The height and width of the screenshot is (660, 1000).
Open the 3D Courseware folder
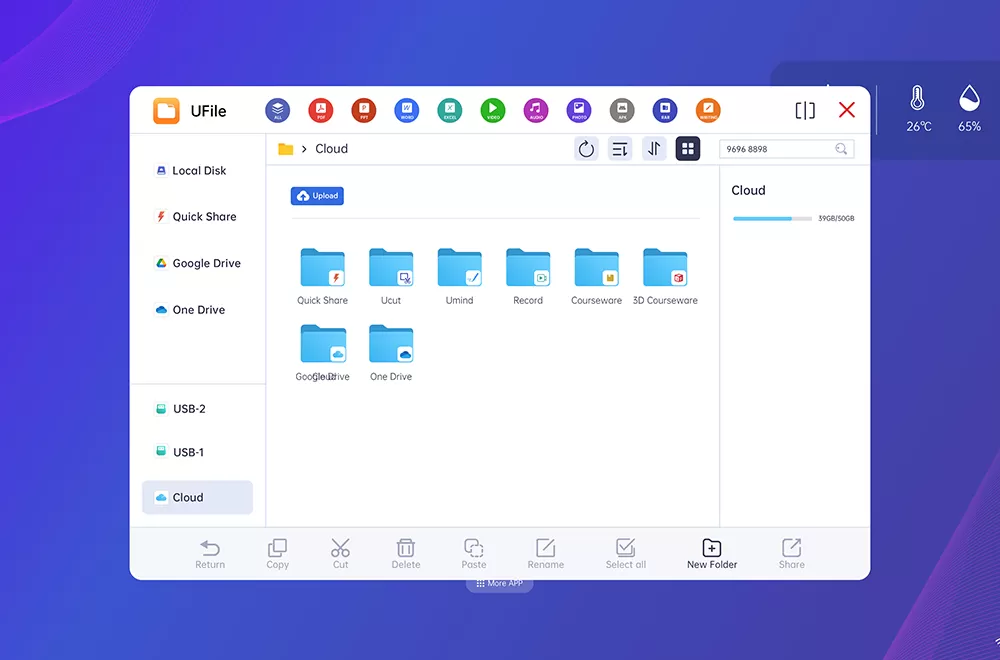tap(665, 276)
